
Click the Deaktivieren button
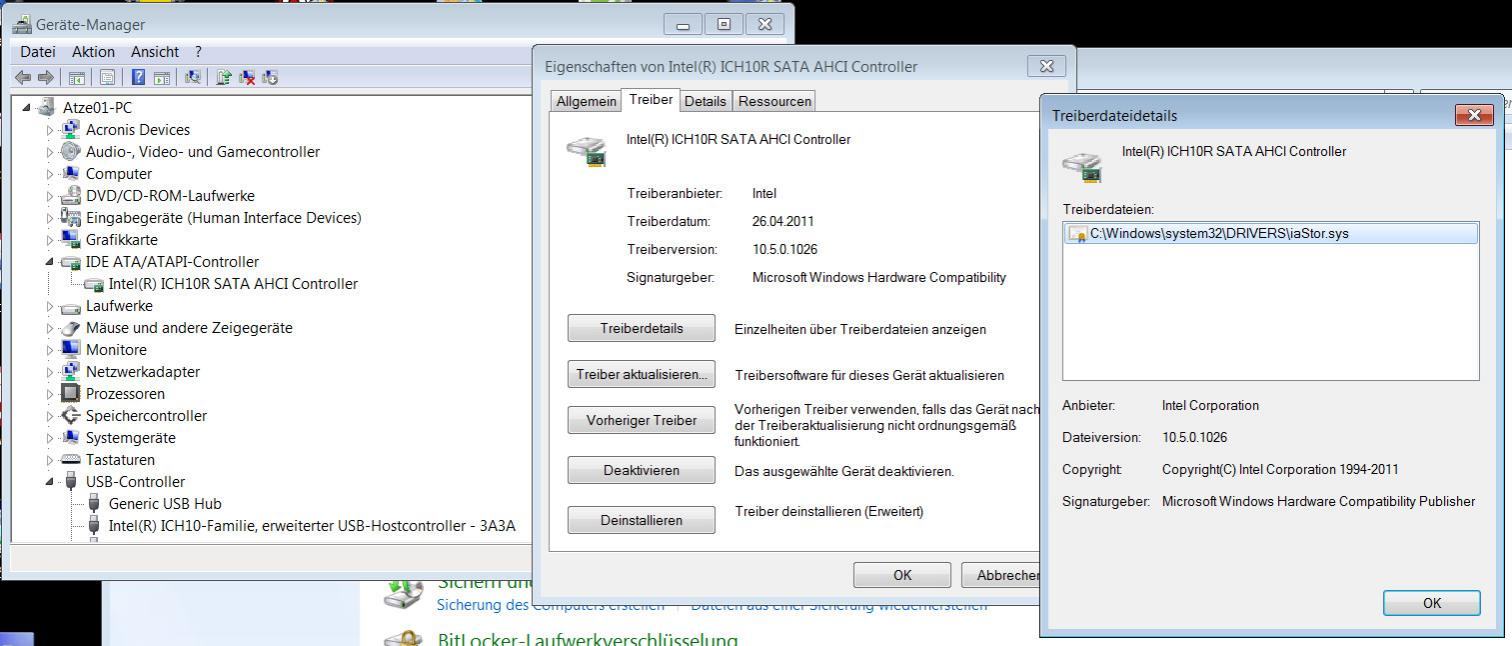(641, 470)
